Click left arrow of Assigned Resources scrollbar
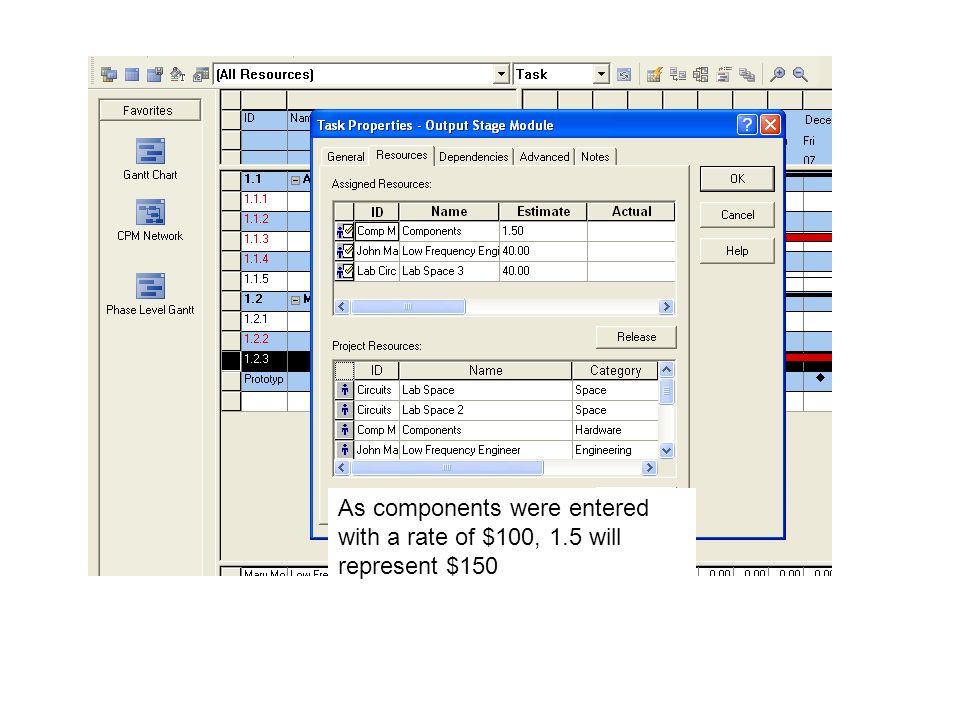The image size is (960, 720). coord(342,307)
